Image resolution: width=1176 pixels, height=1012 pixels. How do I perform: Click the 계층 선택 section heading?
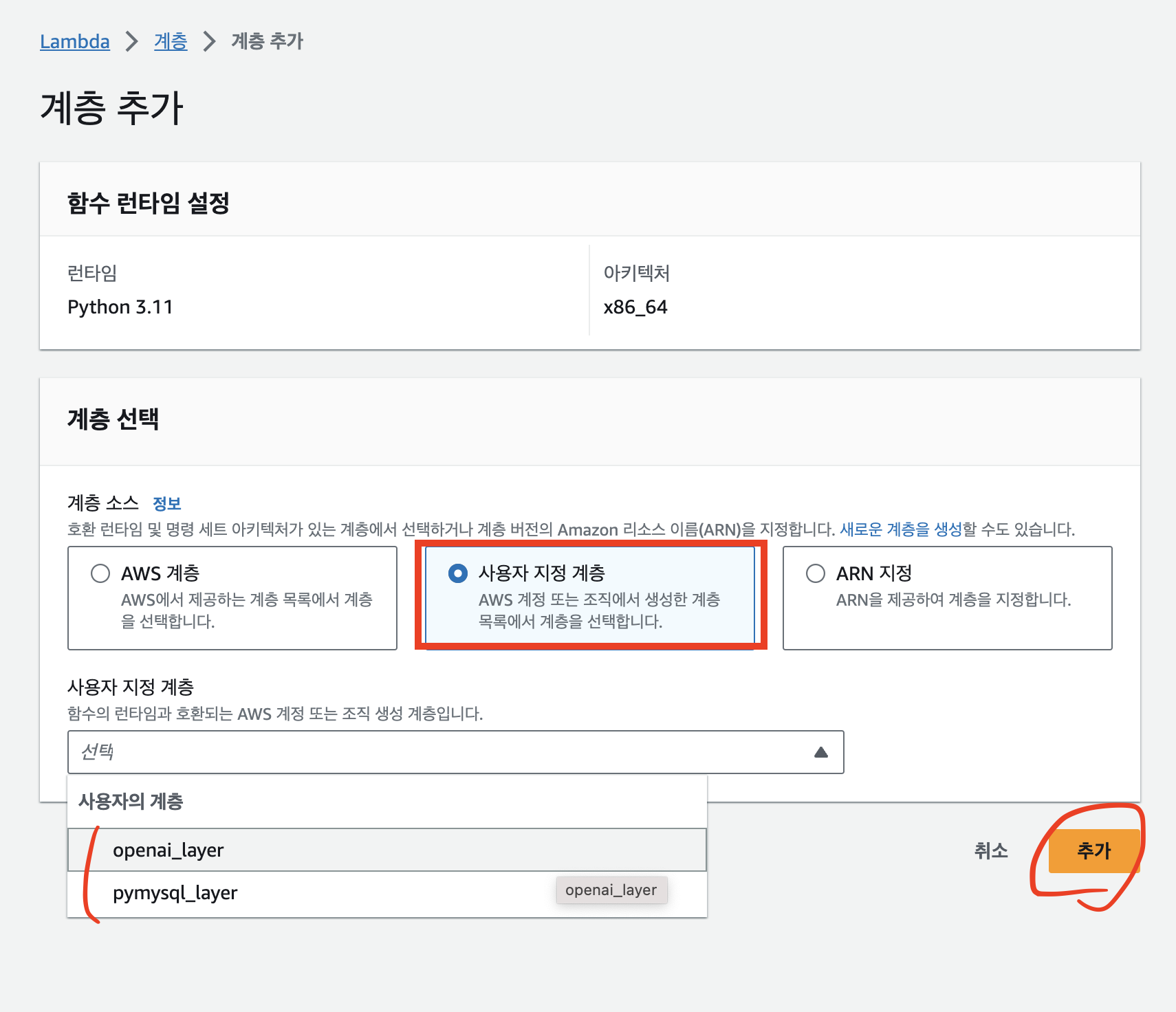113,419
